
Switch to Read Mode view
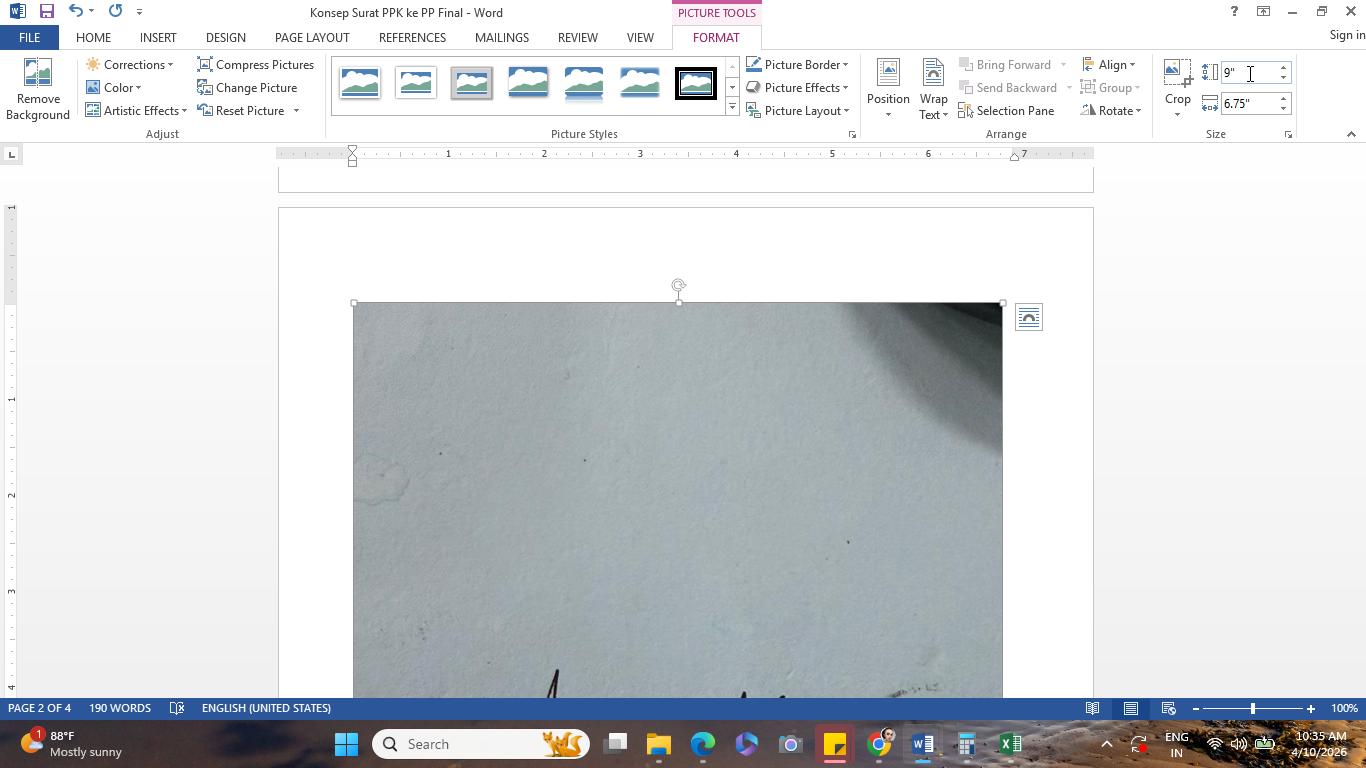coord(1093,709)
